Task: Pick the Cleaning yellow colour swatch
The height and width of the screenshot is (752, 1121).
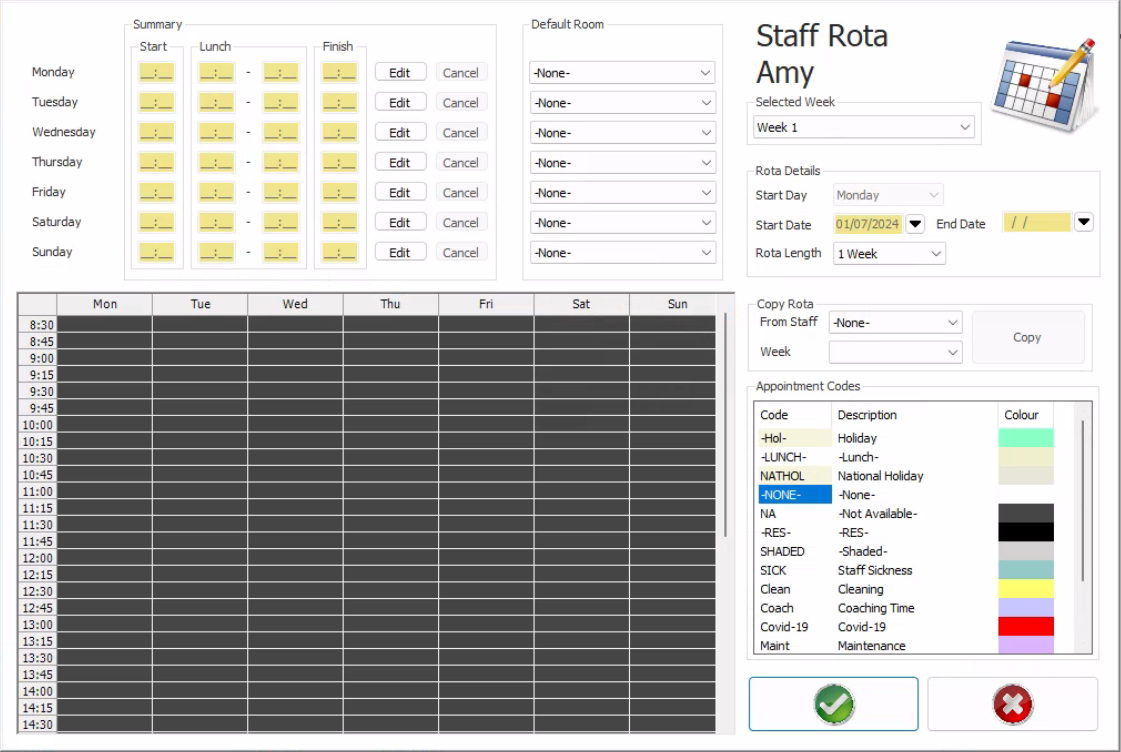Action: tap(1026, 589)
